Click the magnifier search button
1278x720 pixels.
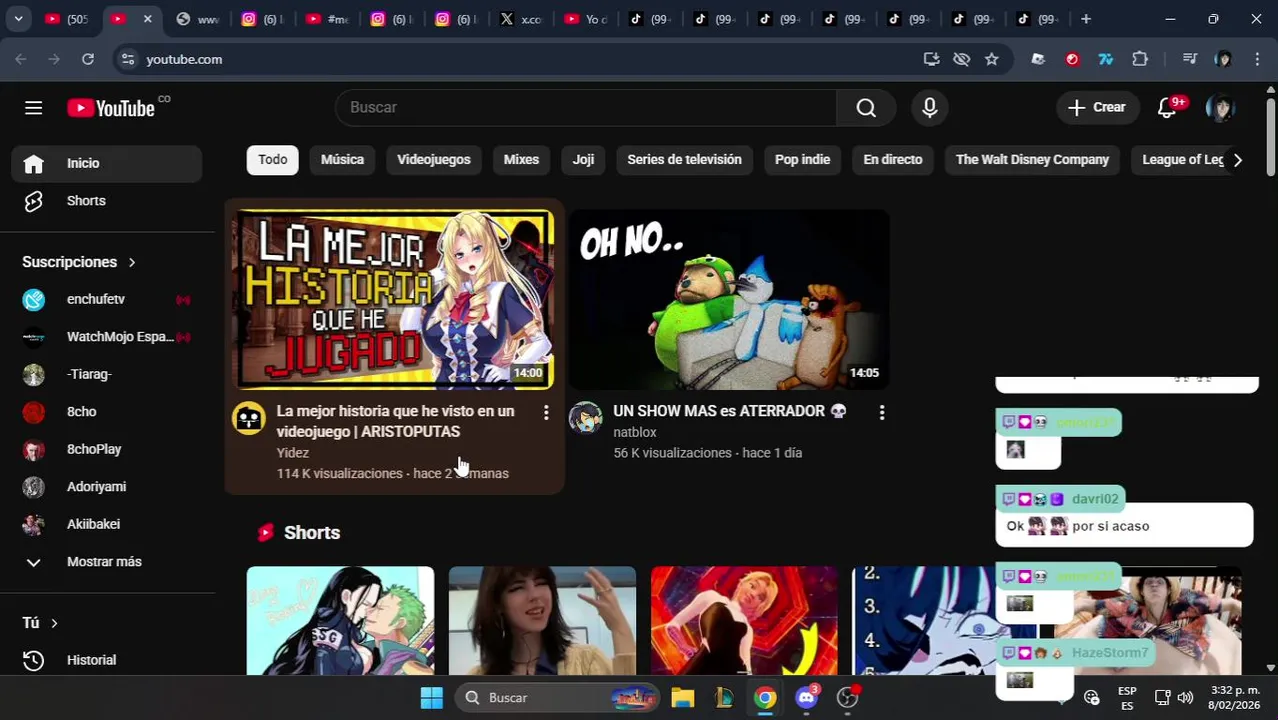click(x=866, y=108)
